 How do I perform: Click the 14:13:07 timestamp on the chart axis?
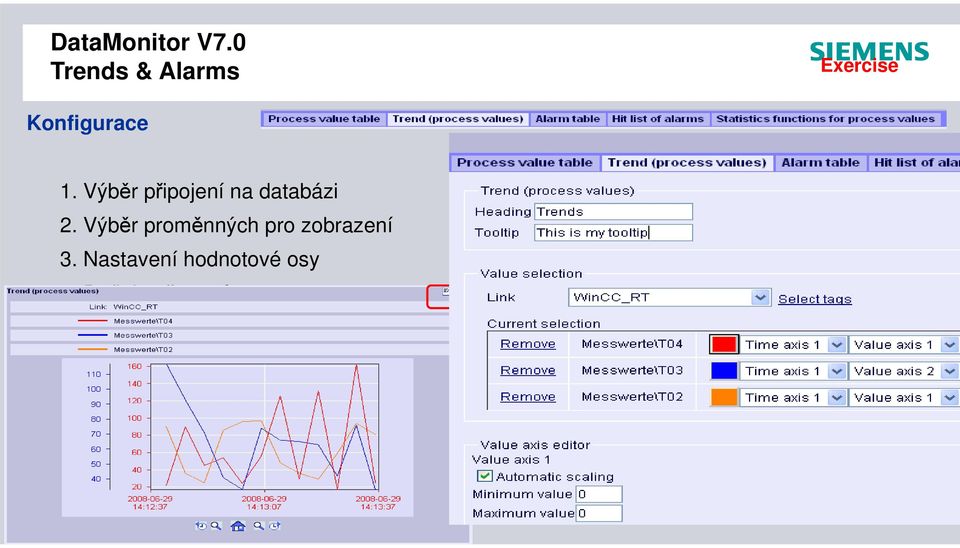[264, 507]
